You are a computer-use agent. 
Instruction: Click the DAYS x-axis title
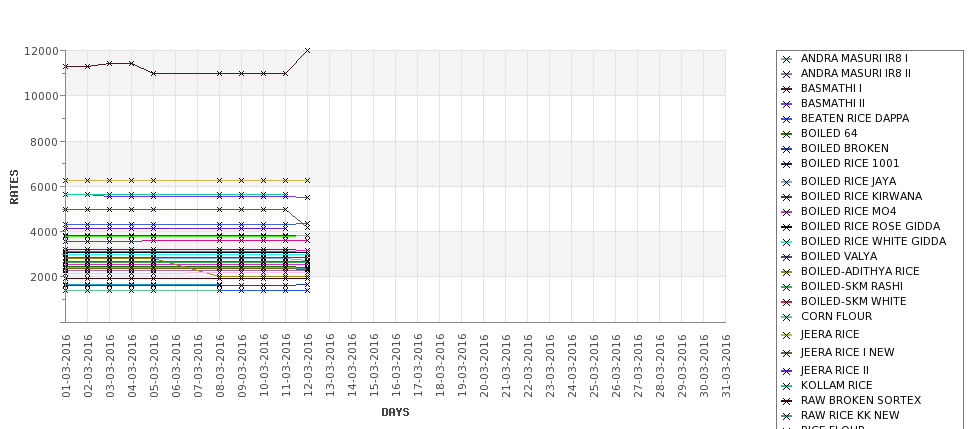[395, 412]
